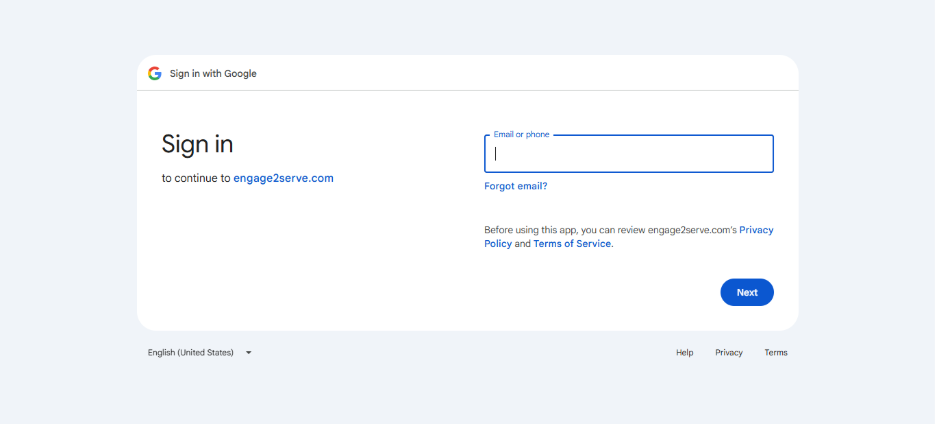Open the footer Privacy link
Screen dimensions: 936x424
728,352
